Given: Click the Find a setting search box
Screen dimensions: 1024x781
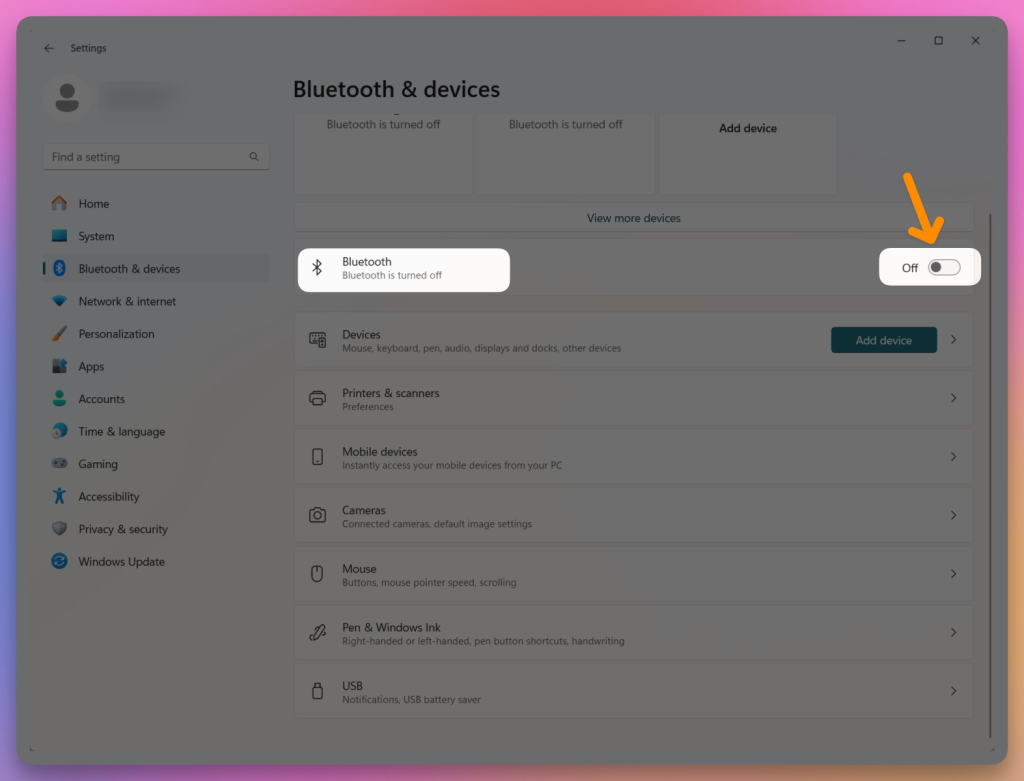Looking at the screenshot, I should (x=156, y=157).
